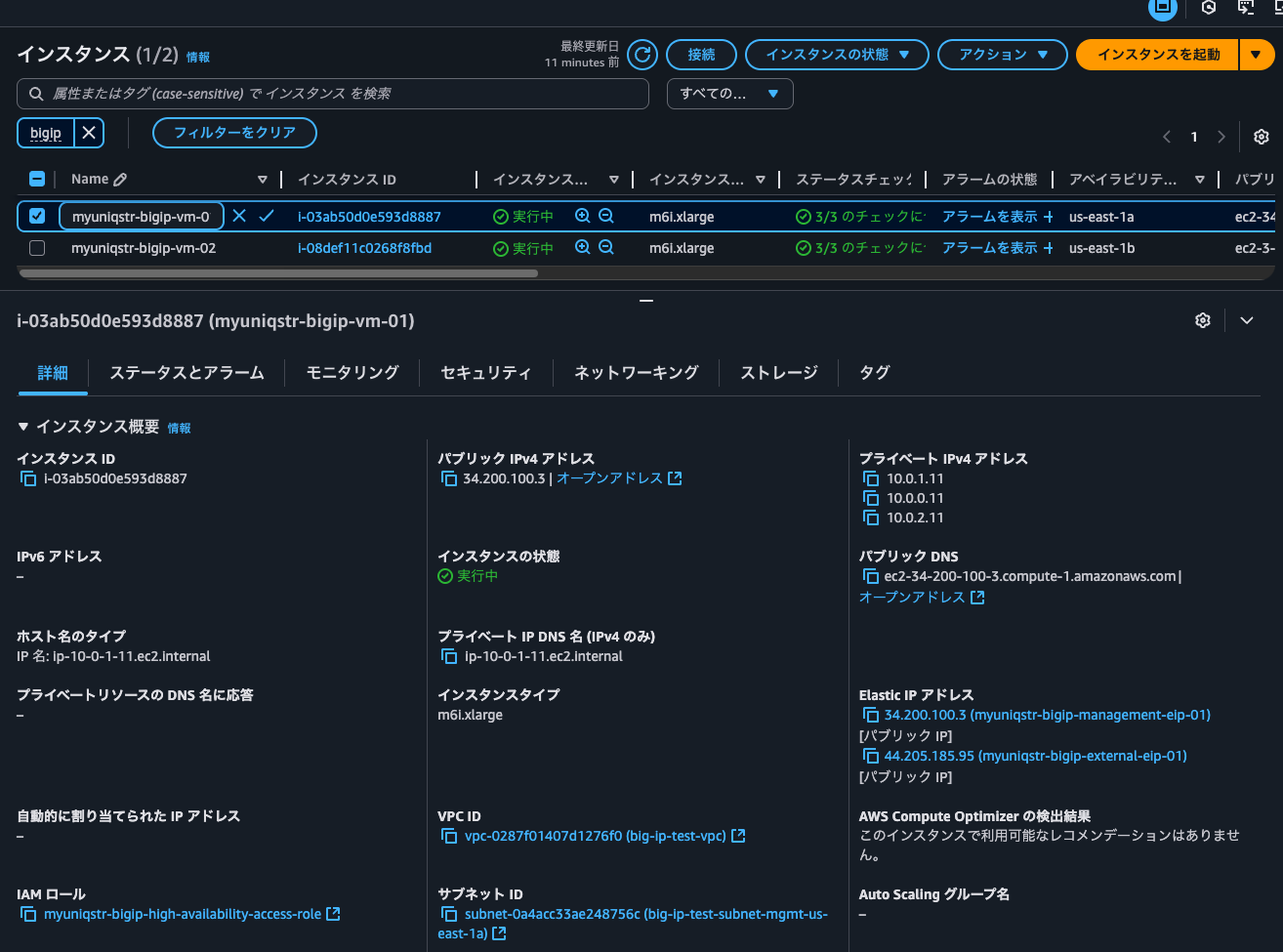Open instance ID link i-03ab50d0e593d8887
The width and height of the screenshot is (1283, 952).
[x=369, y=217]
